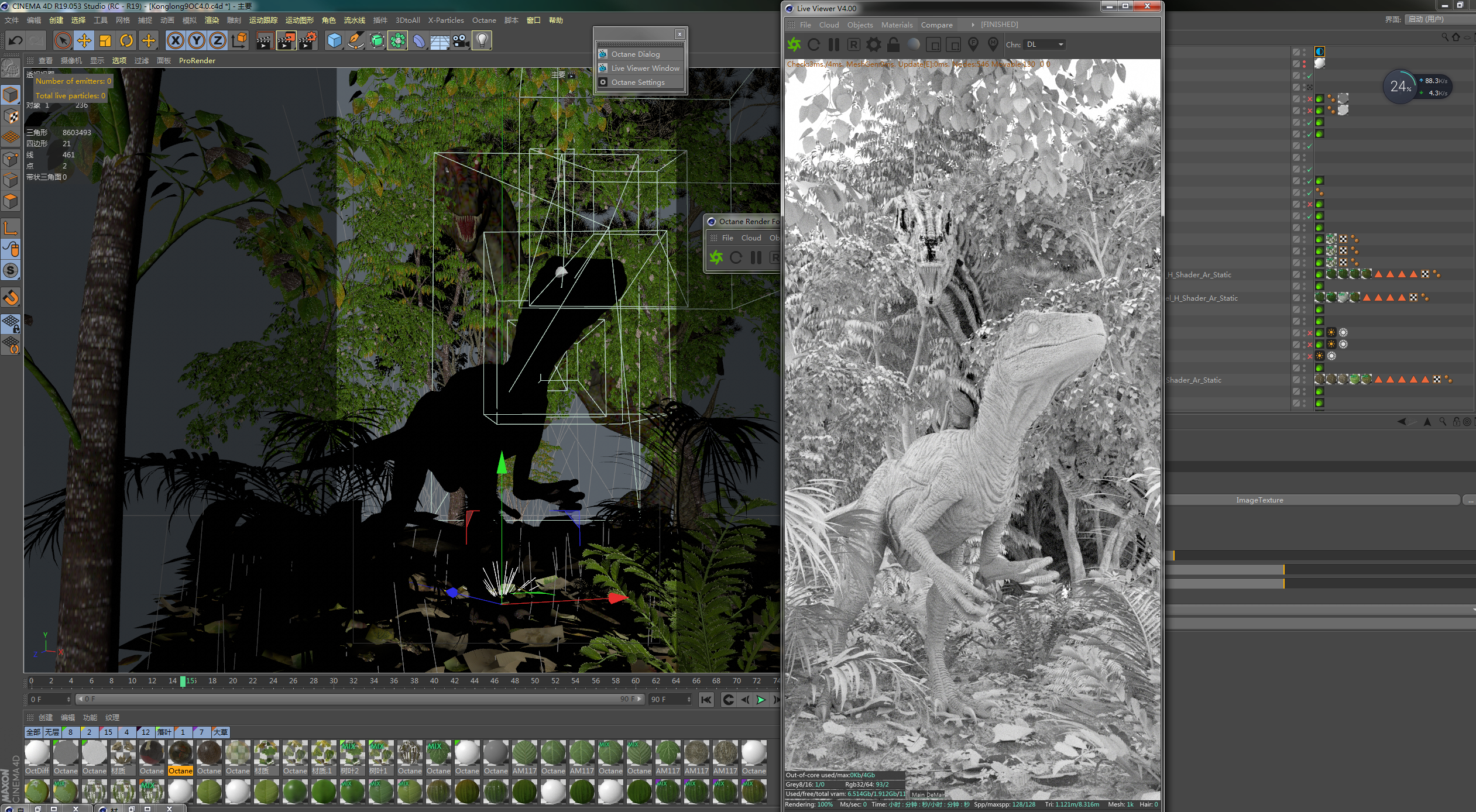1476x812 pixels.
Task: Click the camera object icon in toolbar
Action: point(461,41)
